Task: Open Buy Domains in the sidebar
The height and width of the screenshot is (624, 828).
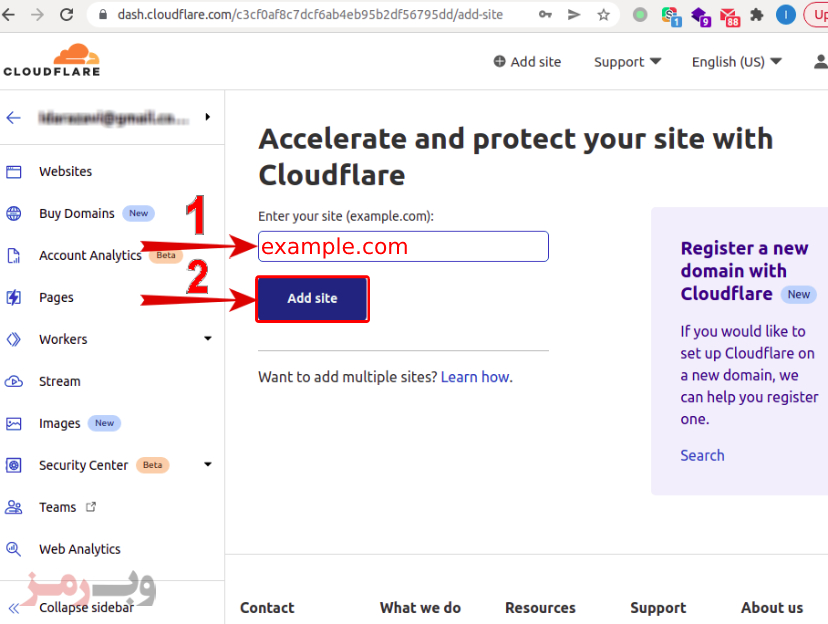Action: (77, 213)
